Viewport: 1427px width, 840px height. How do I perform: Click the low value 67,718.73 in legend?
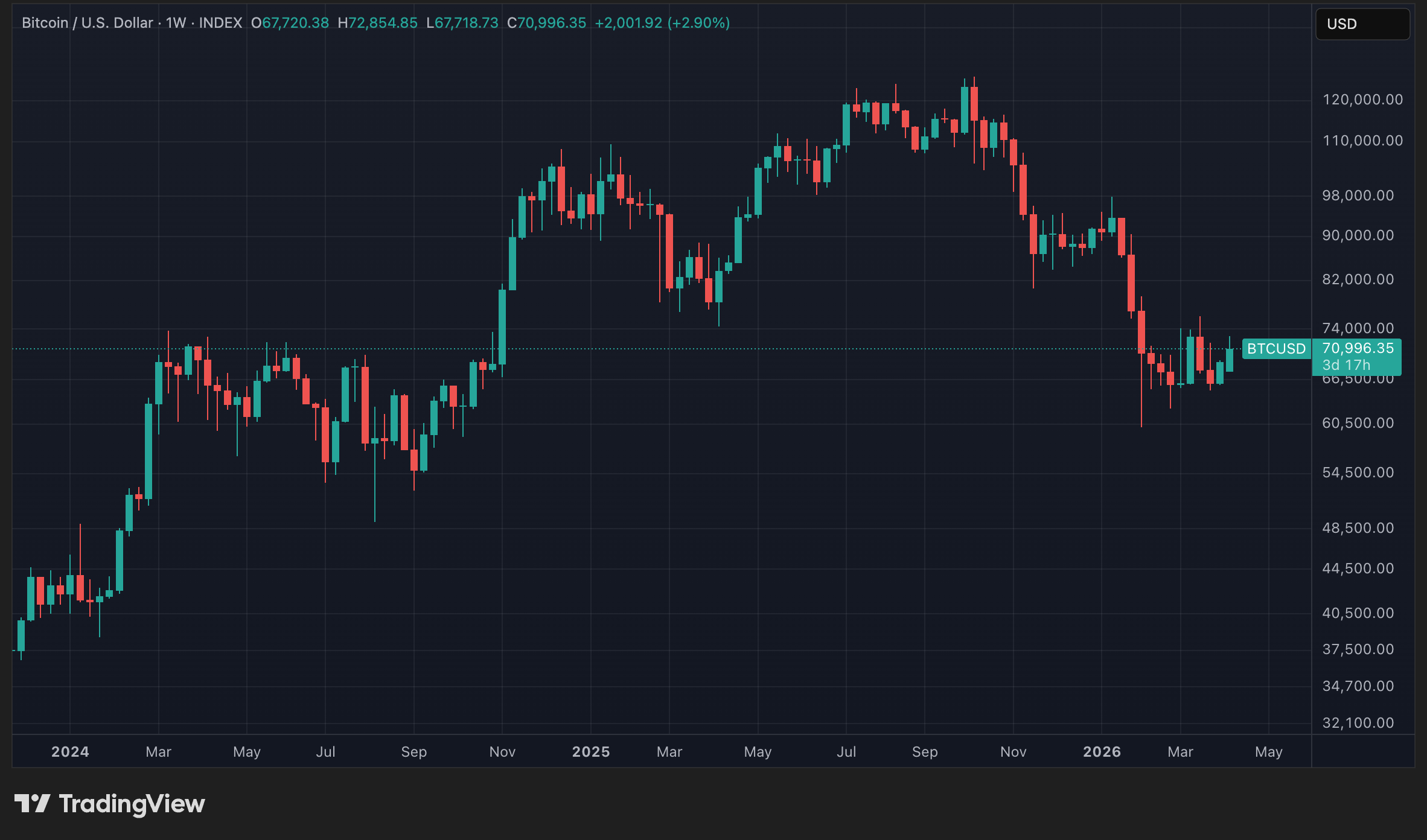[x=462, y=23]
